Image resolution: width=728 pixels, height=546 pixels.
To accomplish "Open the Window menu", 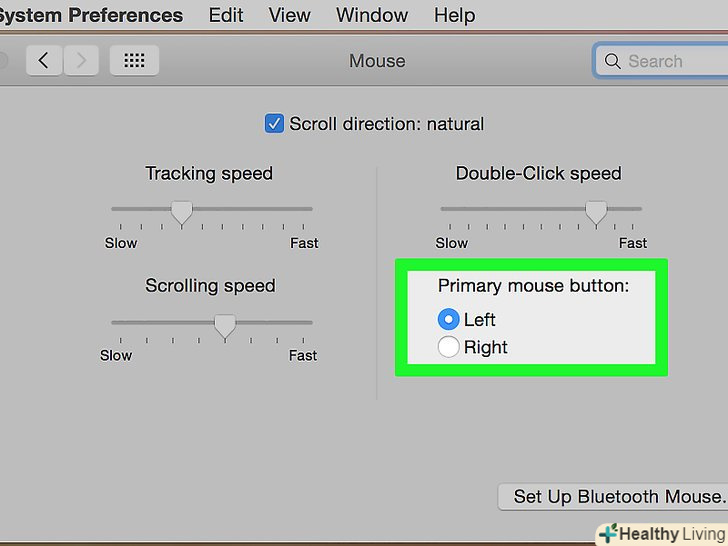I will point(372,15).
